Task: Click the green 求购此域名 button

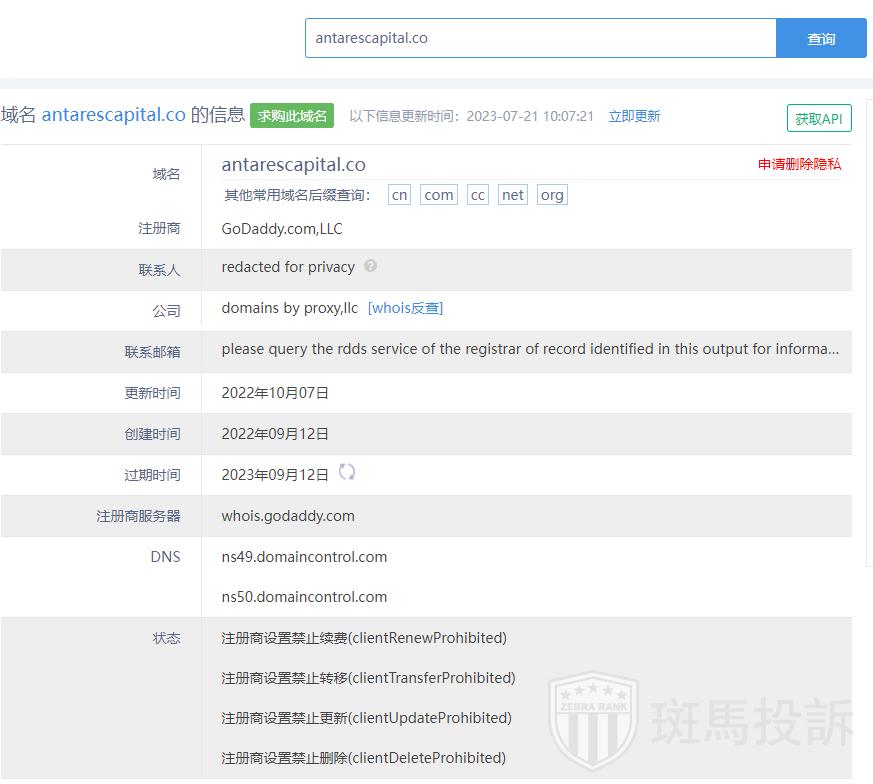Action: [292, 116]
